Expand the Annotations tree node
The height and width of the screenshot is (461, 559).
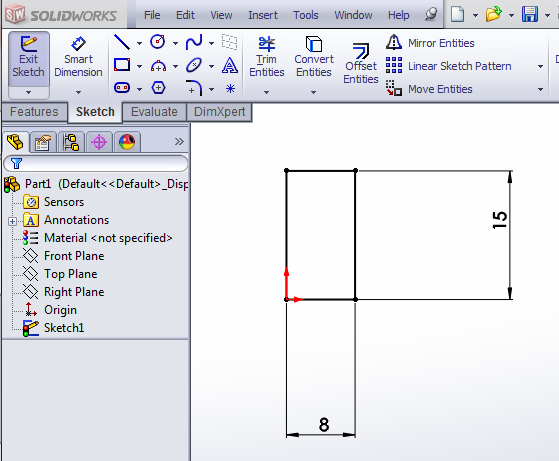click(x=12, y=221)
